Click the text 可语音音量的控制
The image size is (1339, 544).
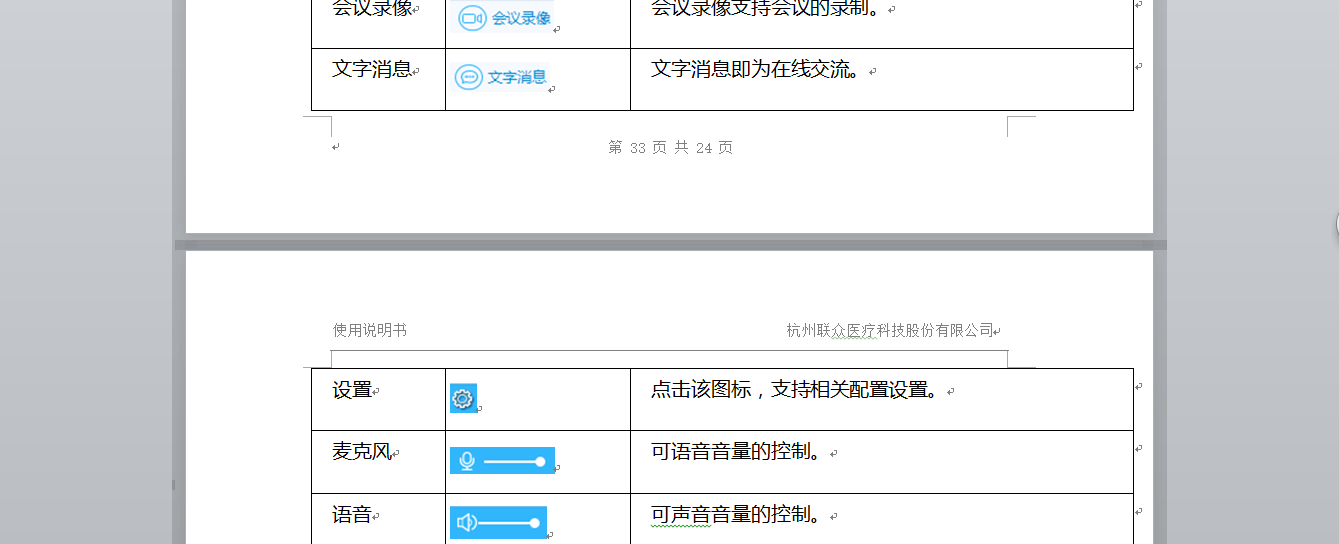(736, 452)
